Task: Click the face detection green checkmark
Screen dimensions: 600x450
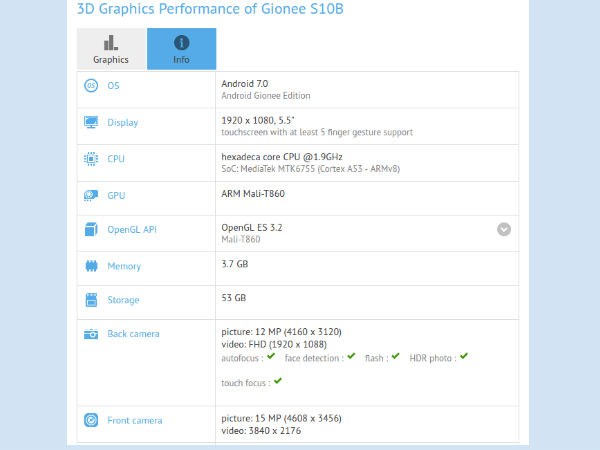Action: point(351,356)
